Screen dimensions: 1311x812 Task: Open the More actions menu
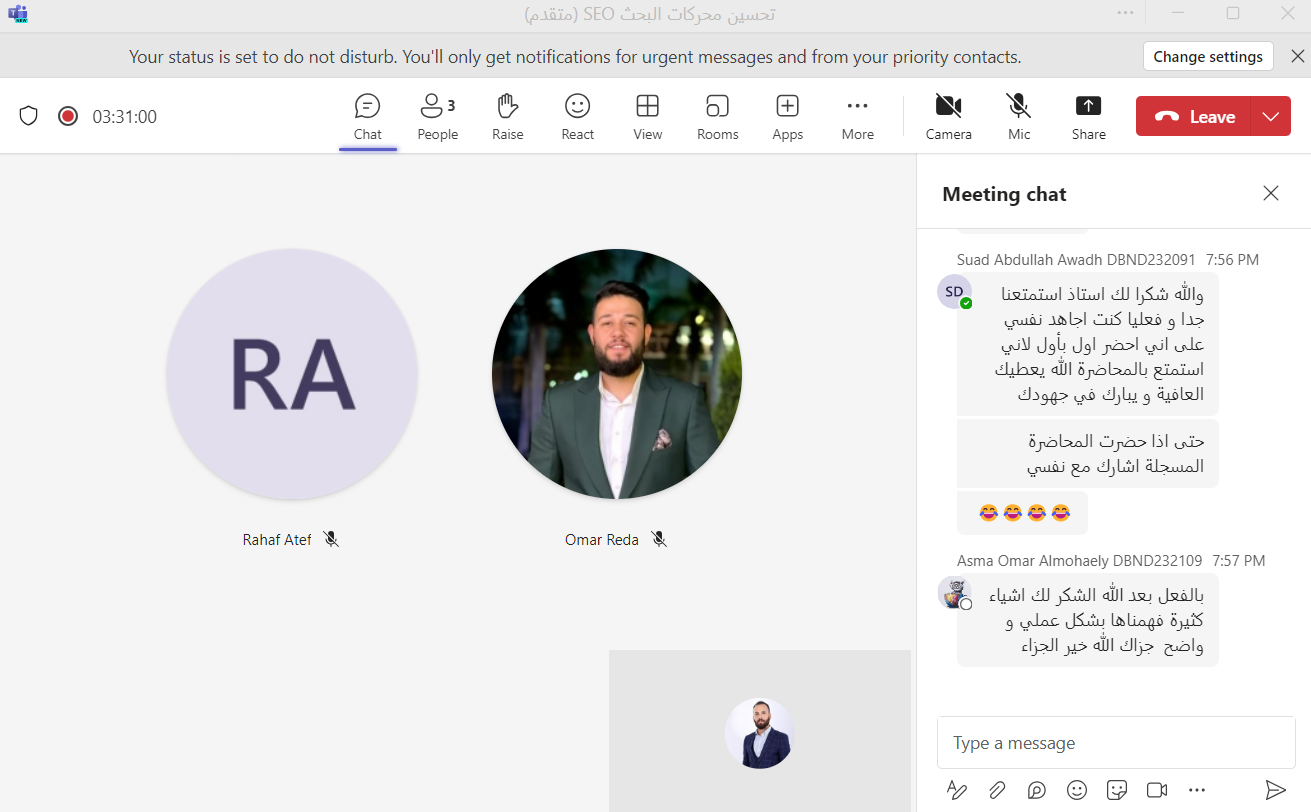click(x=857, y=117)
